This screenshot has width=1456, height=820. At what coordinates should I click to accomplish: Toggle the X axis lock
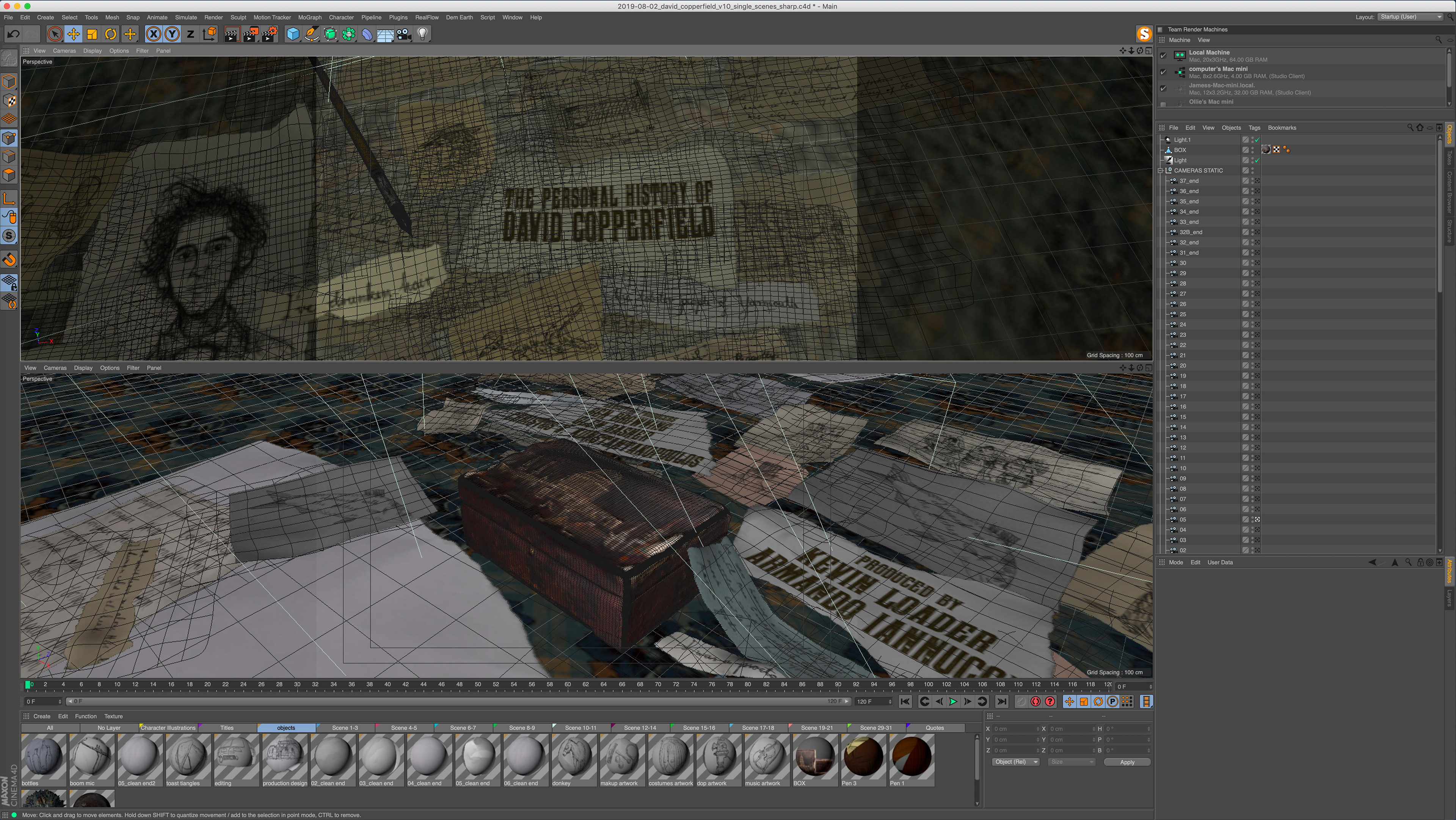click(153, 34)
